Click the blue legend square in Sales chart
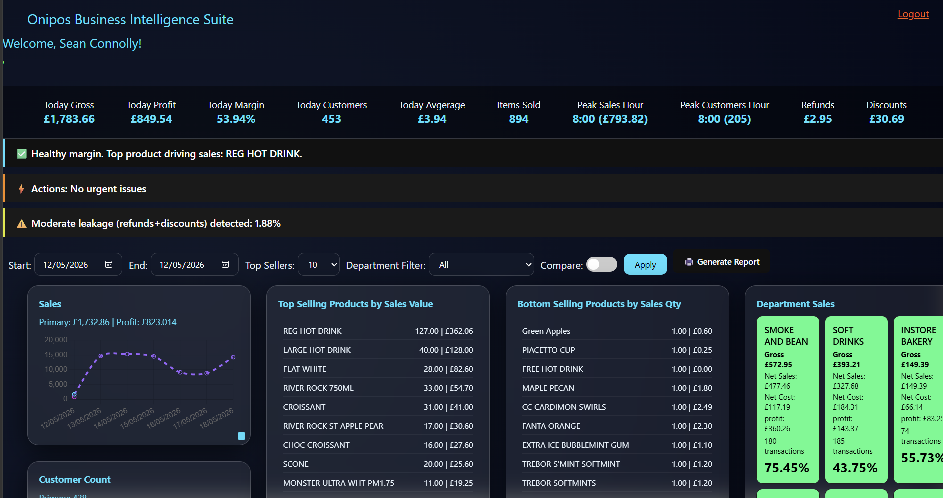 point(241,436)
